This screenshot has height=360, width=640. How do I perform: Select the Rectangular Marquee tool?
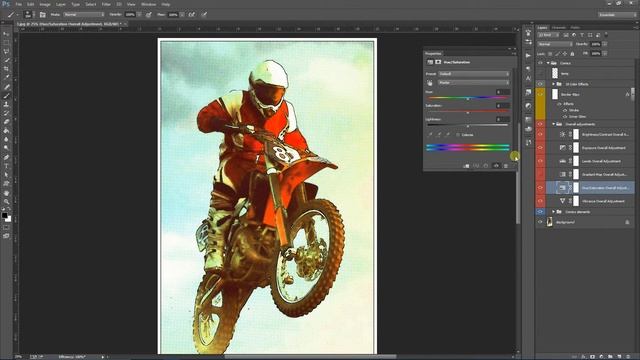click(6, 42)
